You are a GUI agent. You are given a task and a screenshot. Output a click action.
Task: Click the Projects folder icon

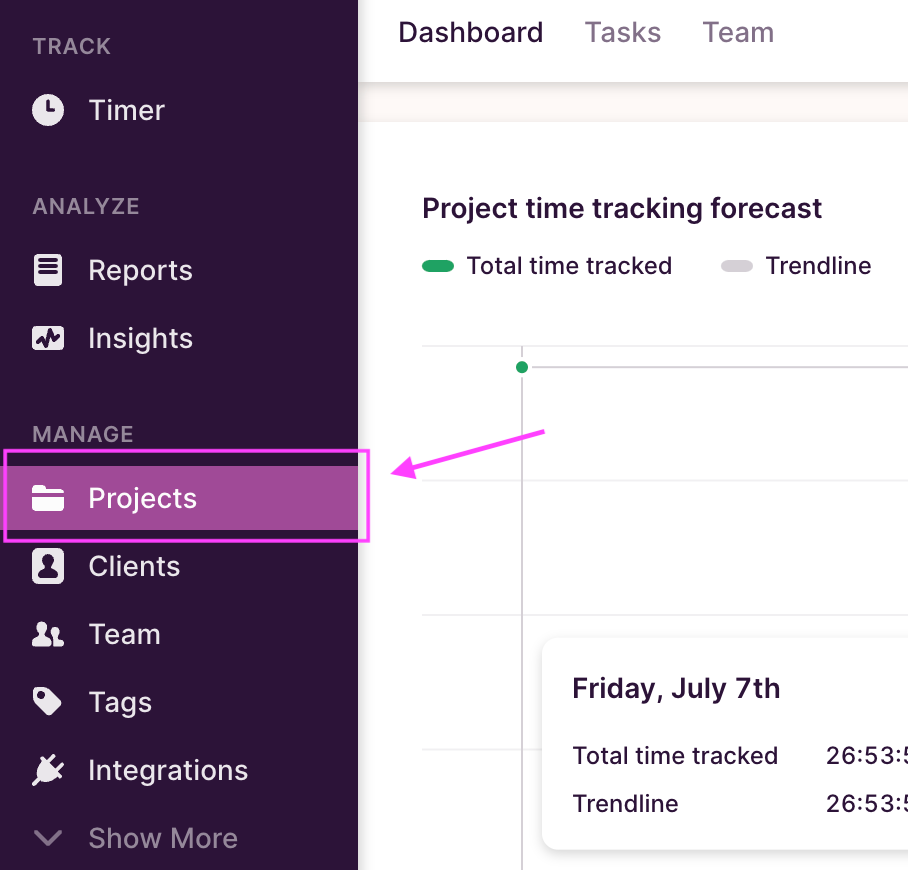click(x=48, y=497)
